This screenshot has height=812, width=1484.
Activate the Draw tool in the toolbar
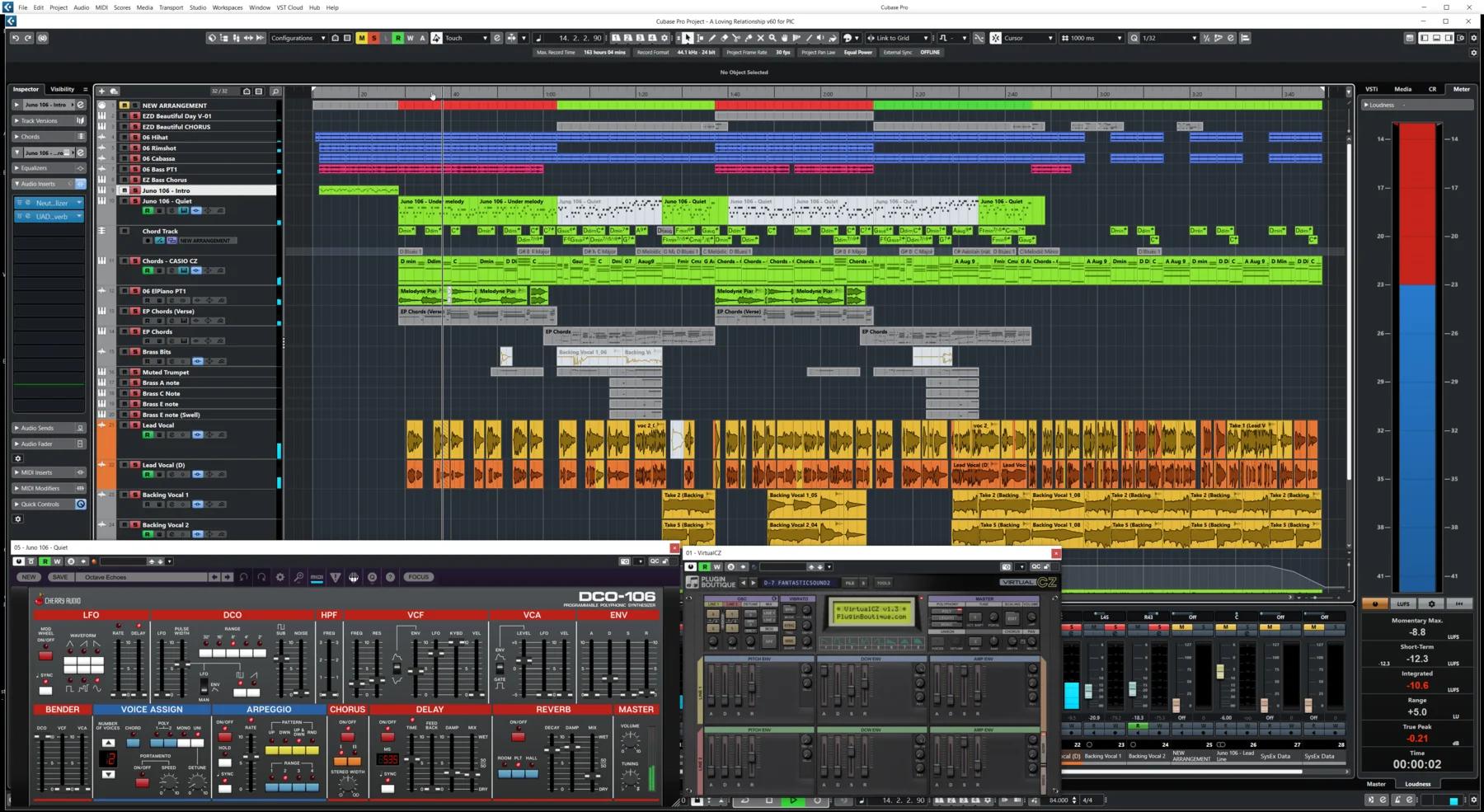click(x=713, y=38)
